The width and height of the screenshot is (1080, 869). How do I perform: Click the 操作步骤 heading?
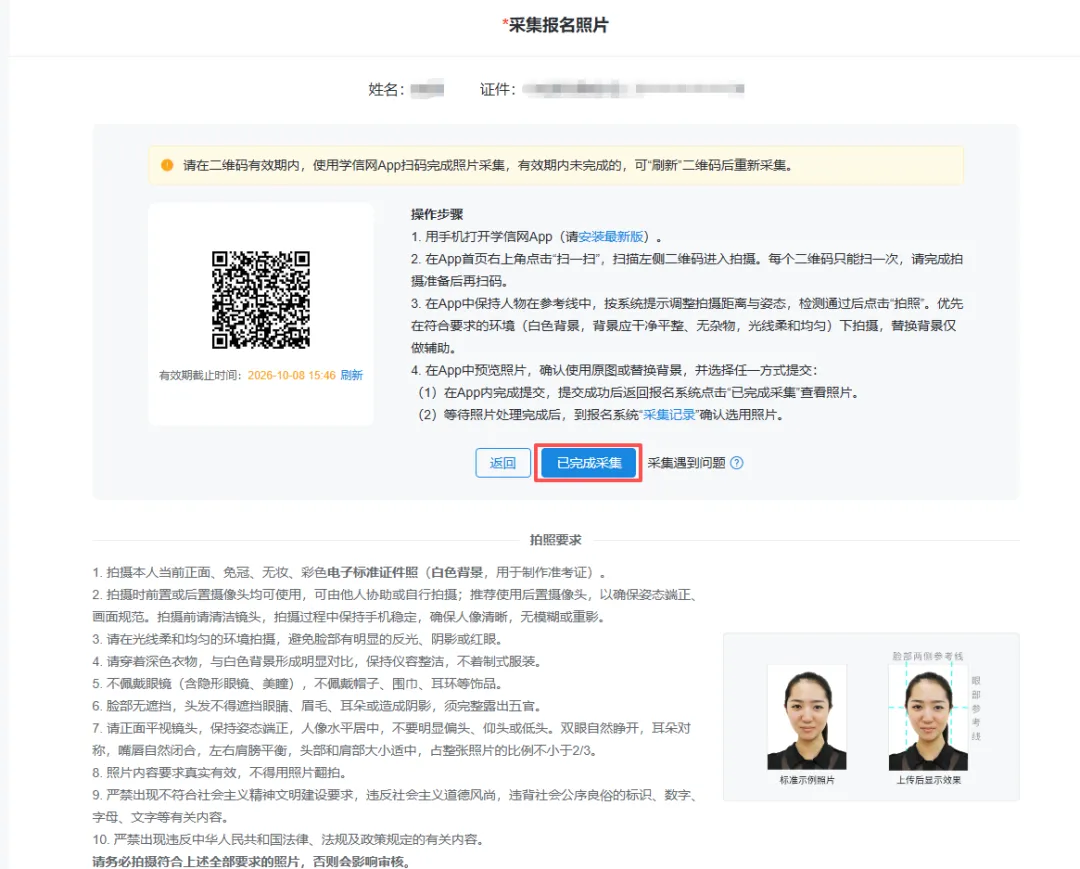[437, 214]
